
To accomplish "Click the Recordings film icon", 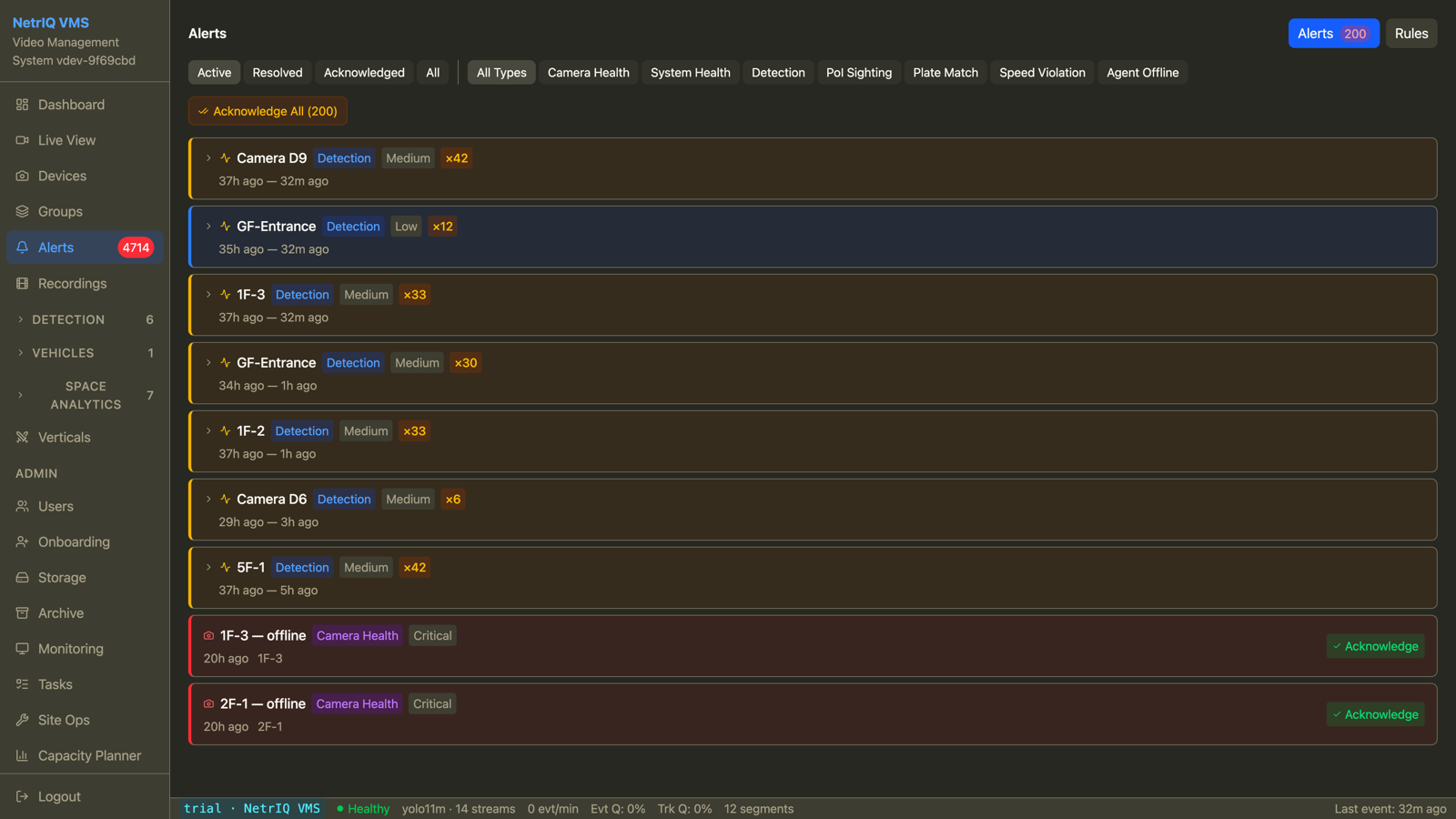I will (x=22, y=283).
